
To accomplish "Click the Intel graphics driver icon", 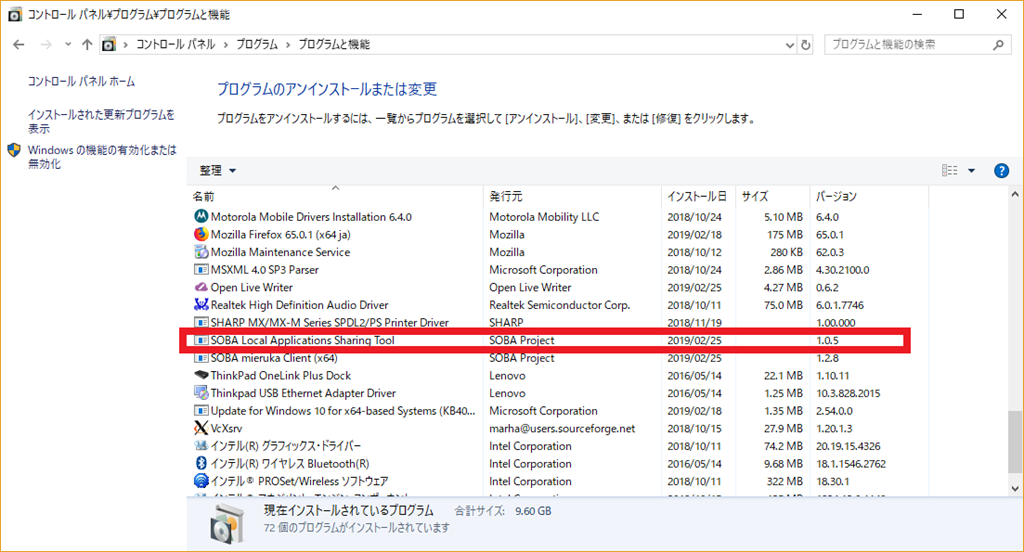I will point(201,446).
